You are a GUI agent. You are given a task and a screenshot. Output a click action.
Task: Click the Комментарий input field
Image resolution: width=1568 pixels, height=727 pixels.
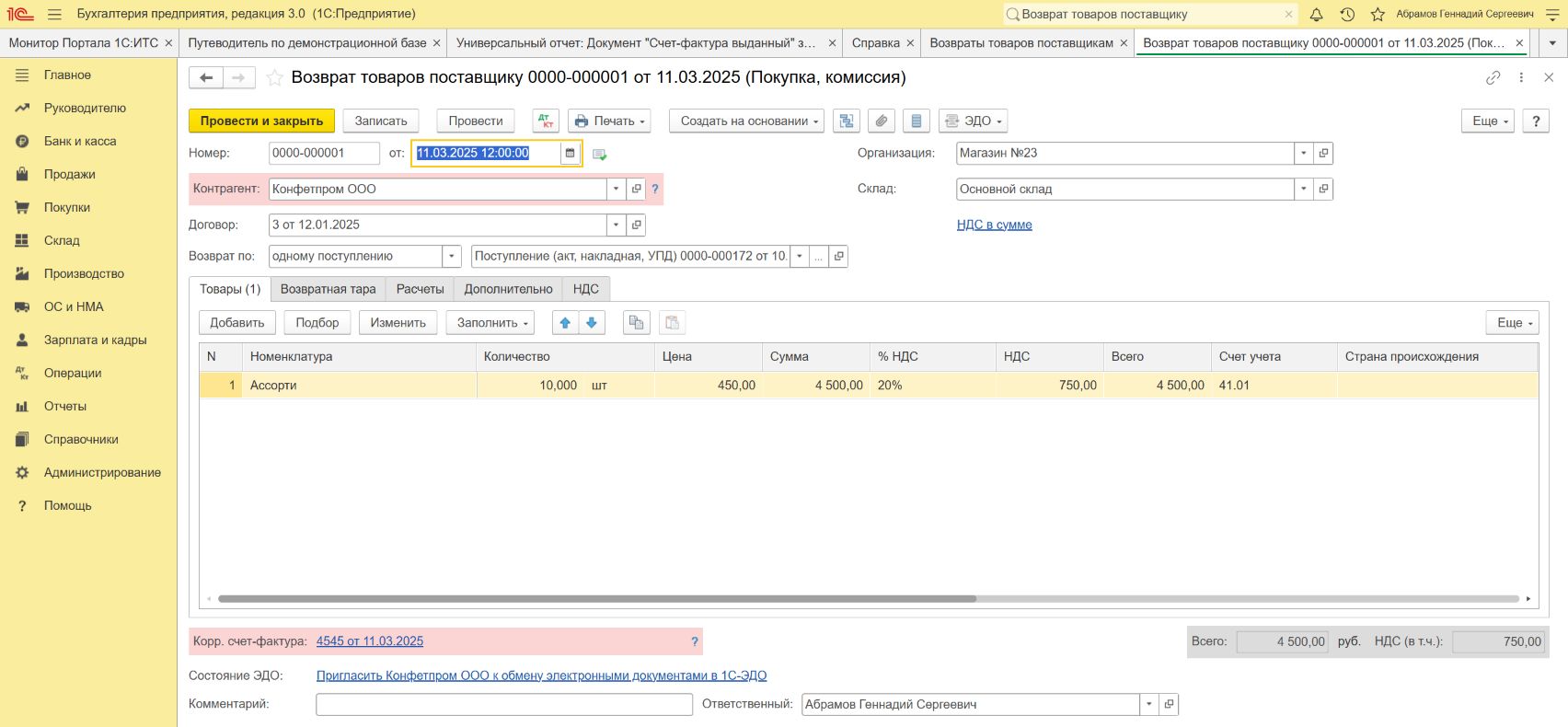point(504,704)
